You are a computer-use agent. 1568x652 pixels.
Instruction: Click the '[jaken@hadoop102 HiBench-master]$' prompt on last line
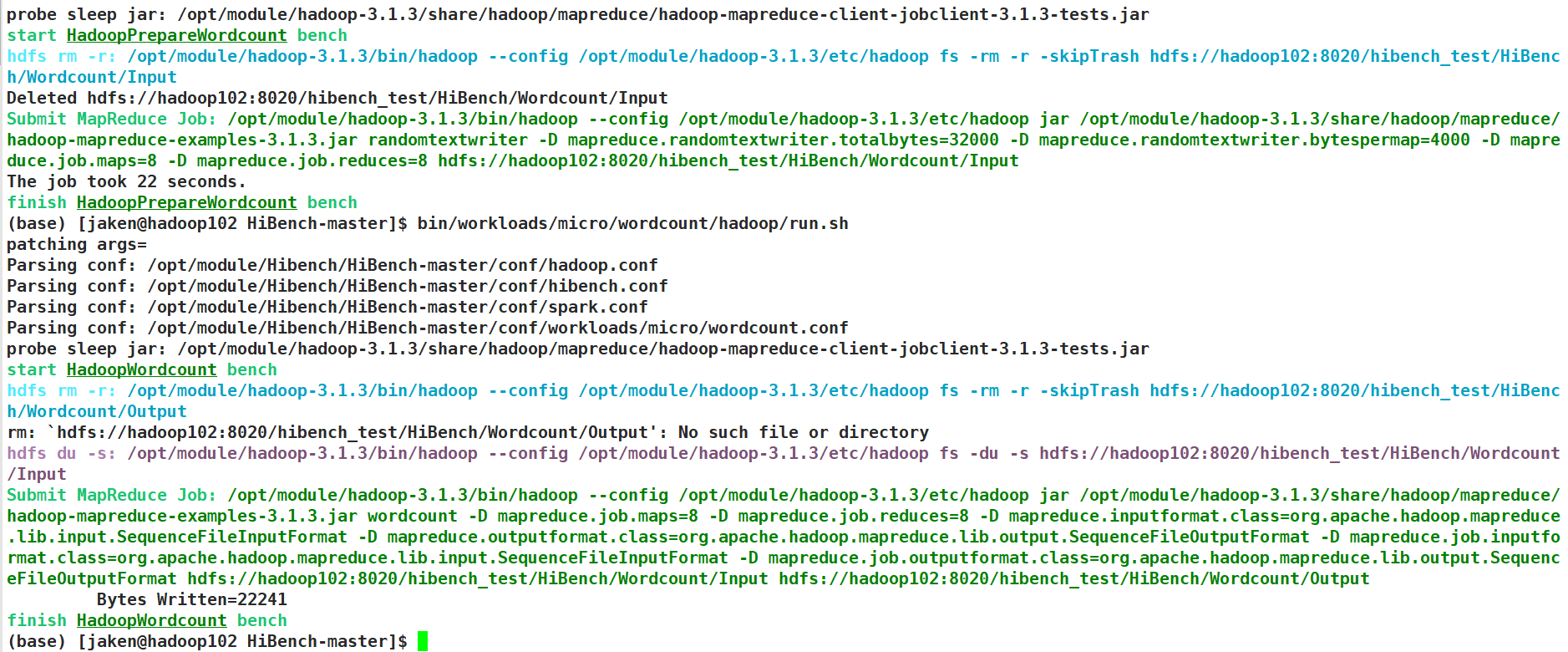click(x=242, y=641)
